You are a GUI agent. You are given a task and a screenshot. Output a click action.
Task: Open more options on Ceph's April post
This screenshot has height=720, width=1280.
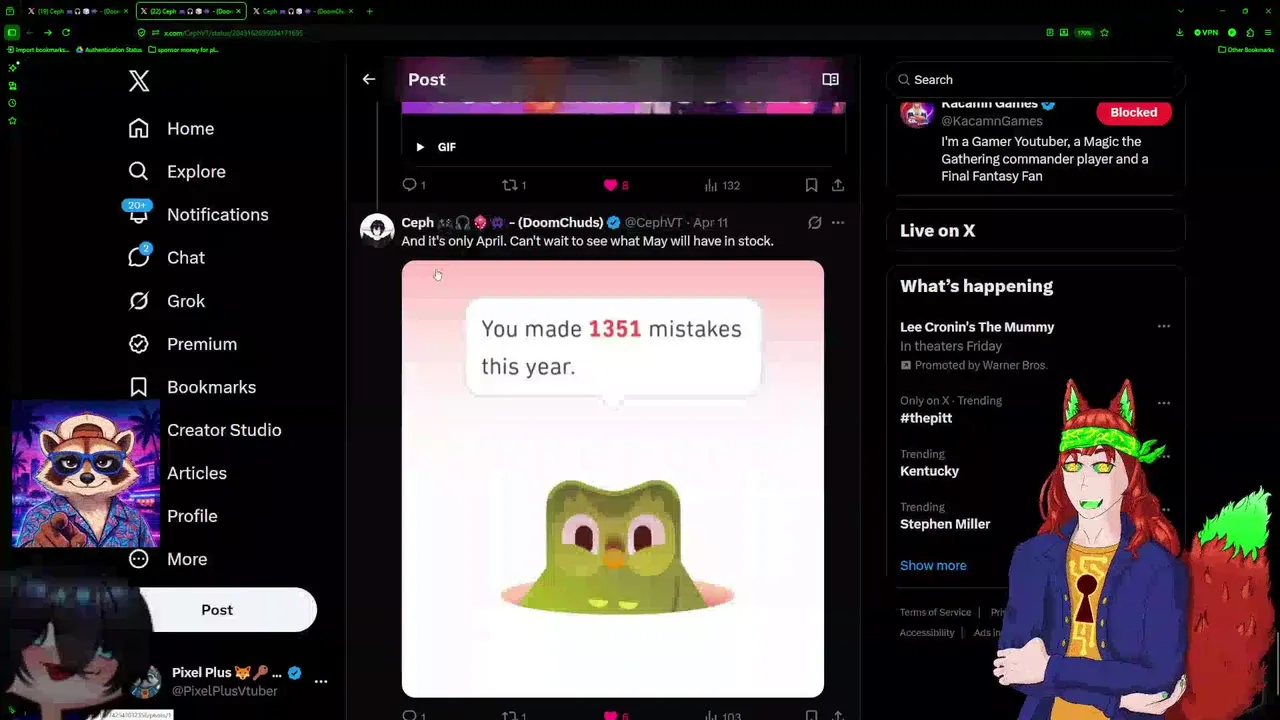[x=838, y=222]
